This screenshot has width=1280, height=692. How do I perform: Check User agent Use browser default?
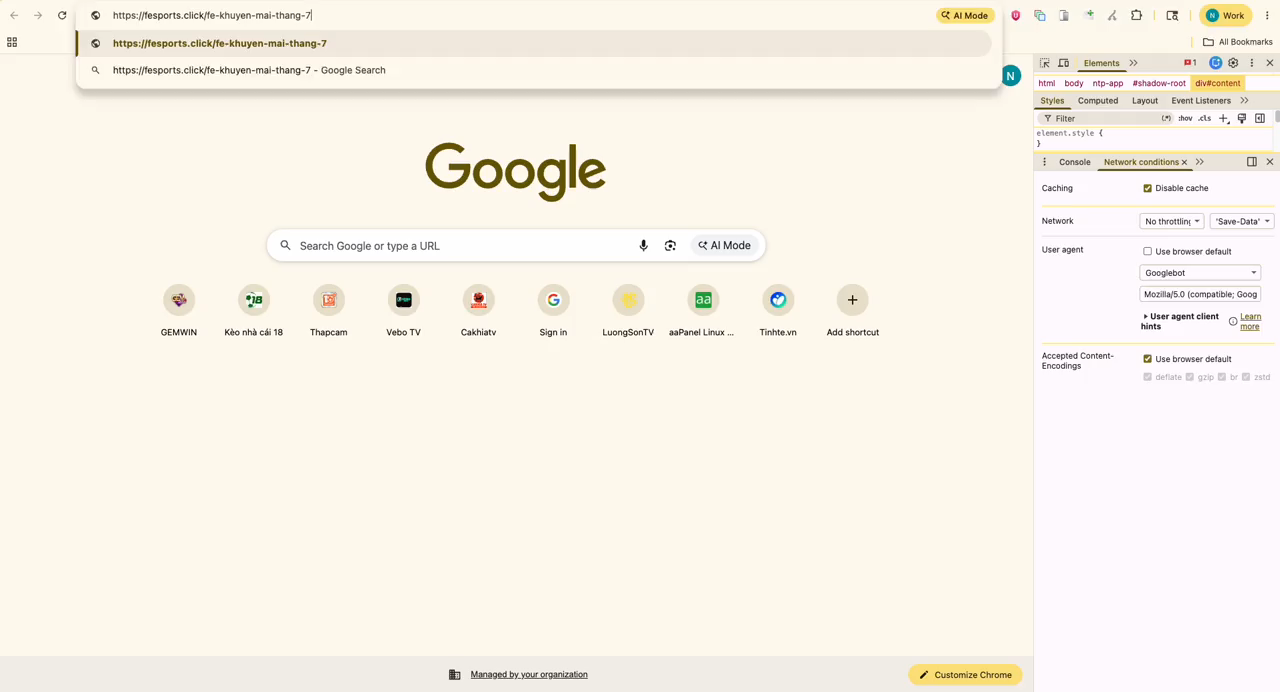pyautogui.click(x=1147, y=251)
